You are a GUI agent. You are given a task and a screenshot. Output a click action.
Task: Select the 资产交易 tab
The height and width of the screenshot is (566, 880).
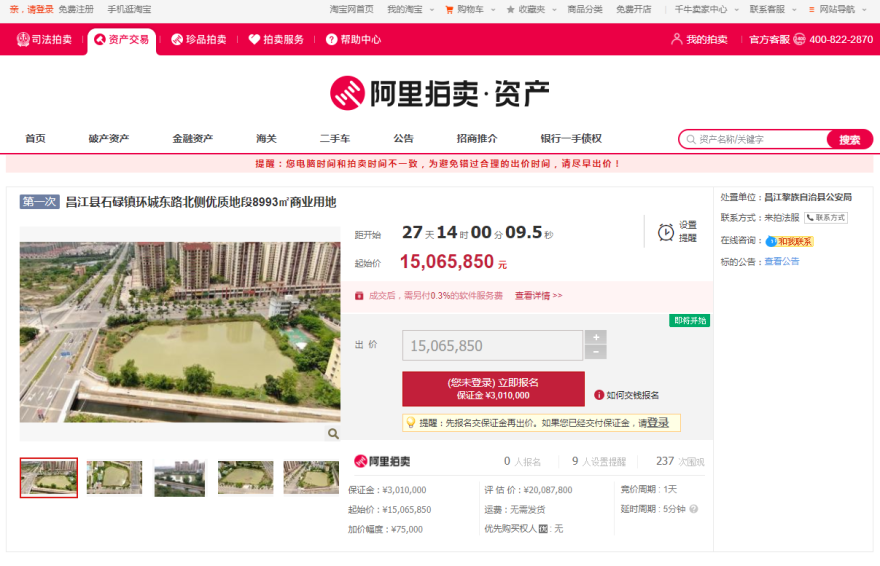(122, 40)
